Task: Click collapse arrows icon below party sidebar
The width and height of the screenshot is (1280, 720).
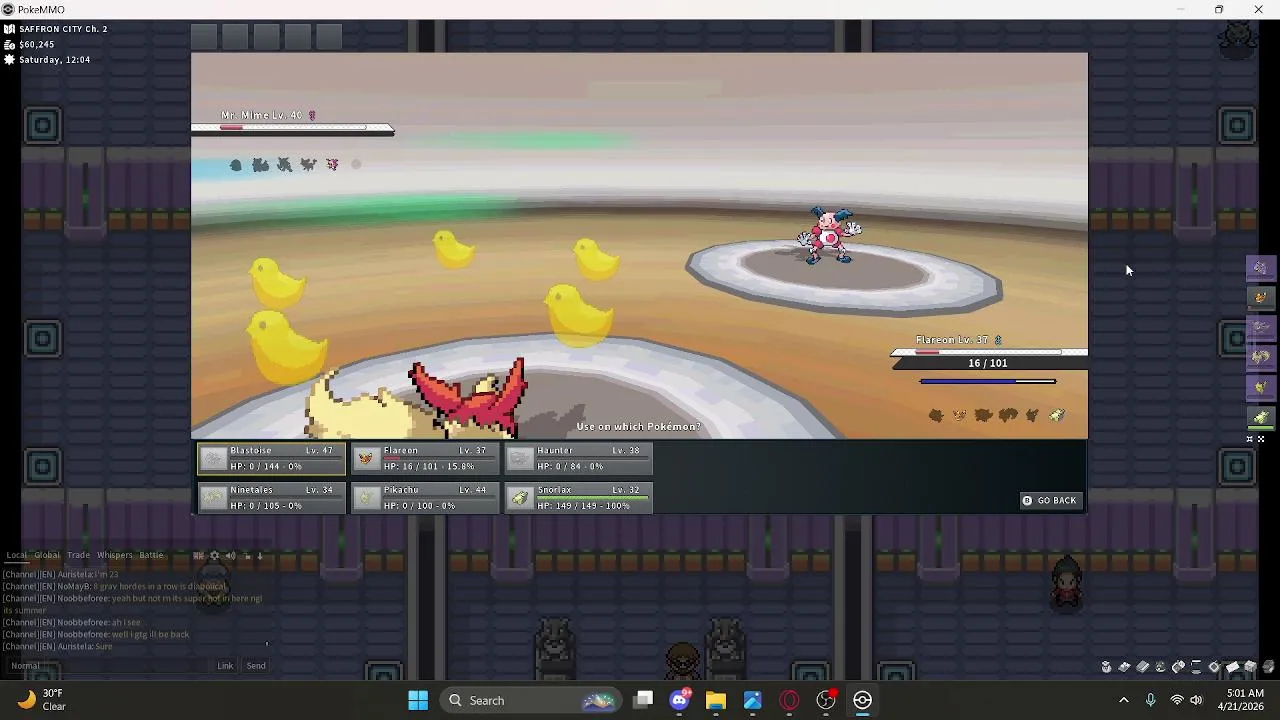Action: [1249, 439]
